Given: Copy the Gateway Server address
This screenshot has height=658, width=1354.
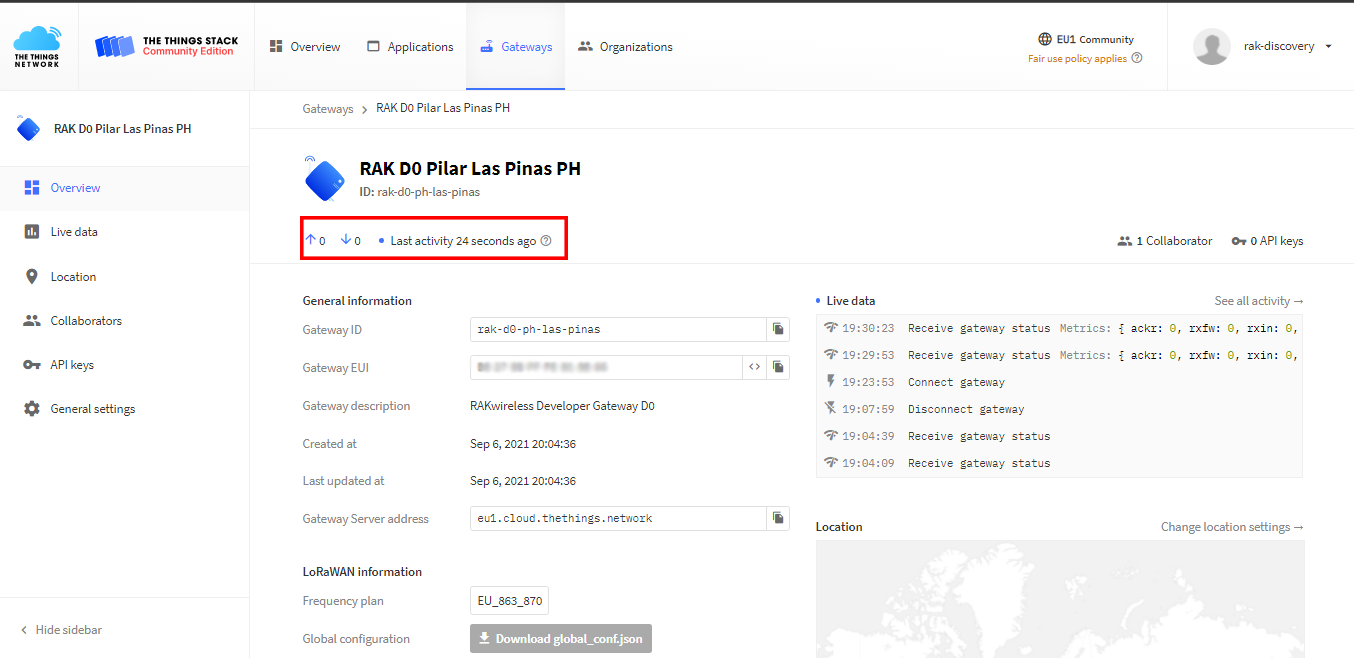Looking at the screenshot, I should click(778, 518).
